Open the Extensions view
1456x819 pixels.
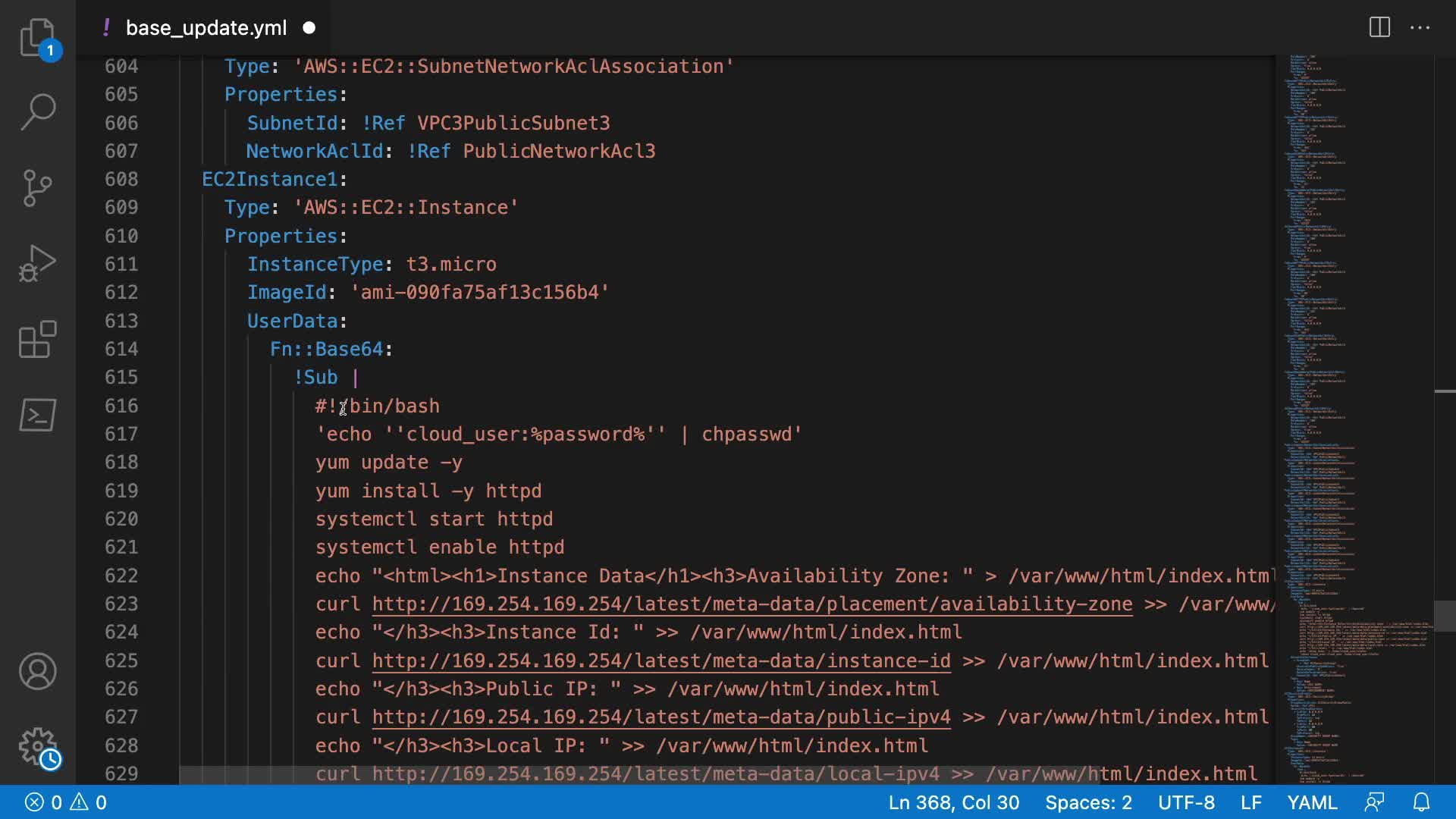click(x=37, y=339)
